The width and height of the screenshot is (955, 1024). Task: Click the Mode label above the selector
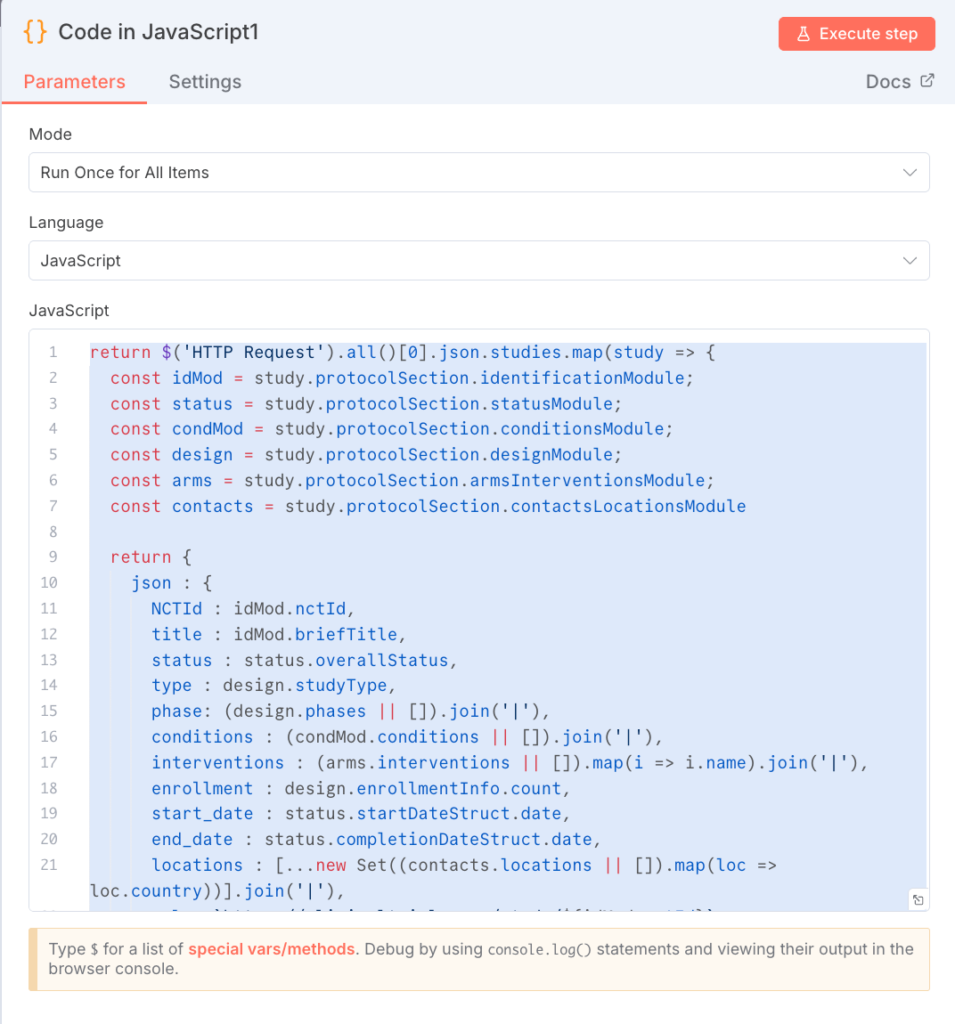[x=50, y=134]
